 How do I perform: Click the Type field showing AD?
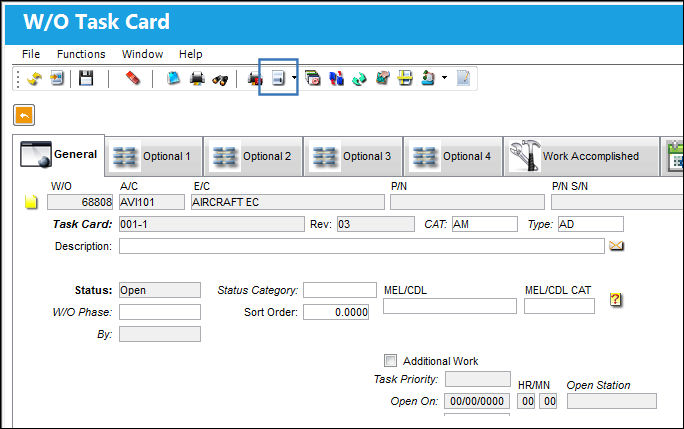click(x=591, y=224)
